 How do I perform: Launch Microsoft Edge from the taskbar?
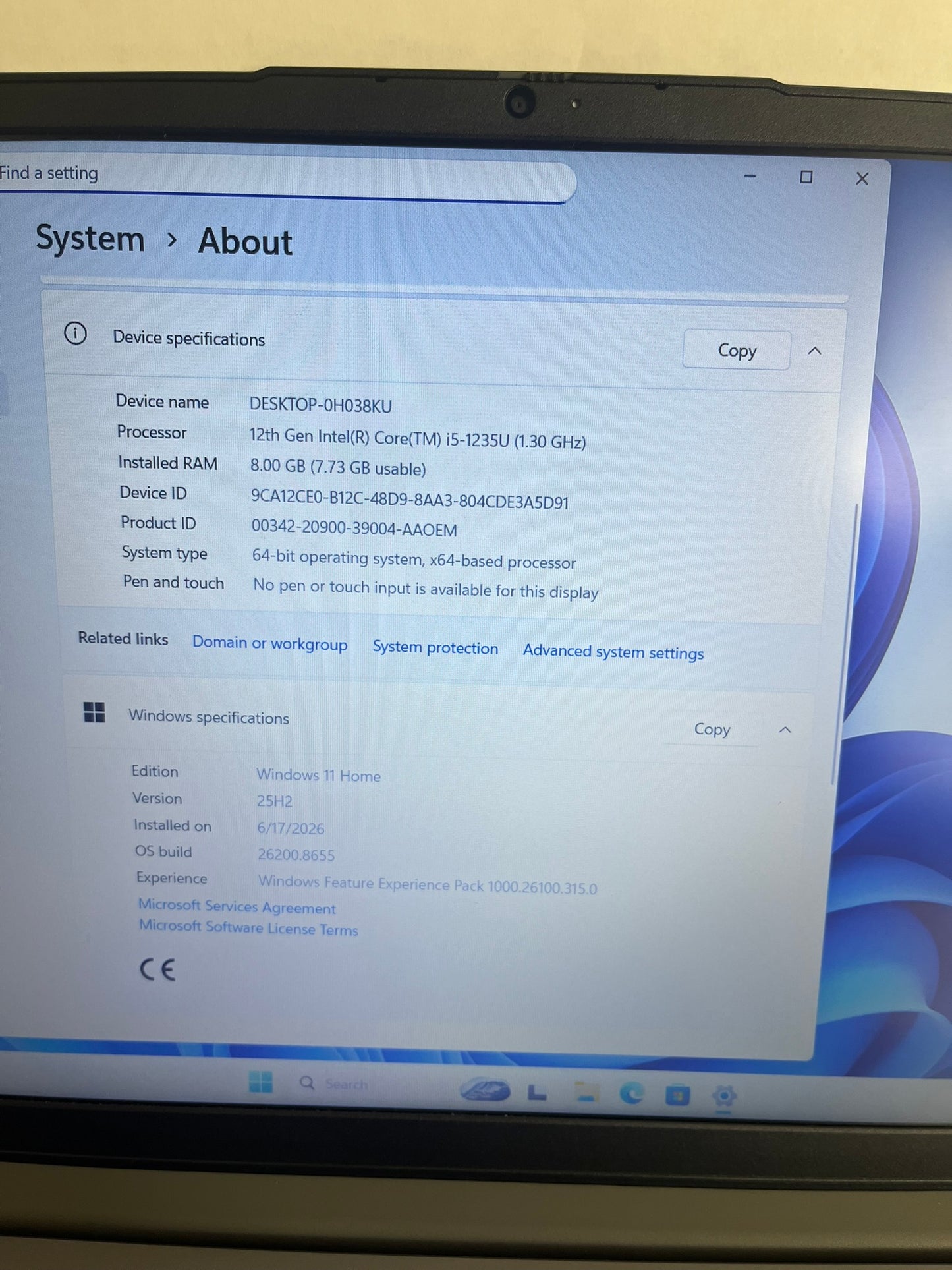[632, 1094]
